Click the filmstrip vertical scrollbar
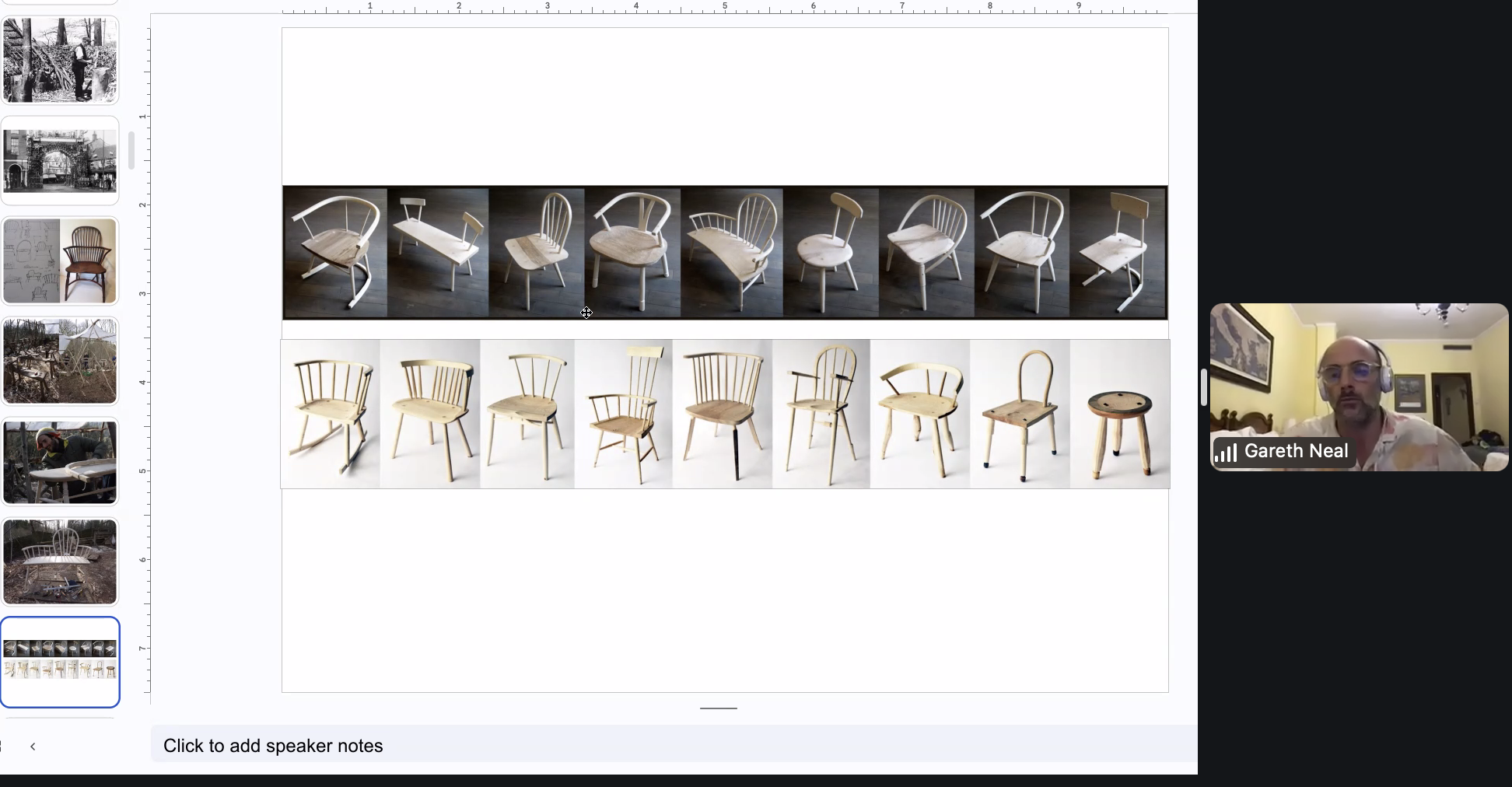1512x787 pixels. pyautogui.click(x=131, y=150)
